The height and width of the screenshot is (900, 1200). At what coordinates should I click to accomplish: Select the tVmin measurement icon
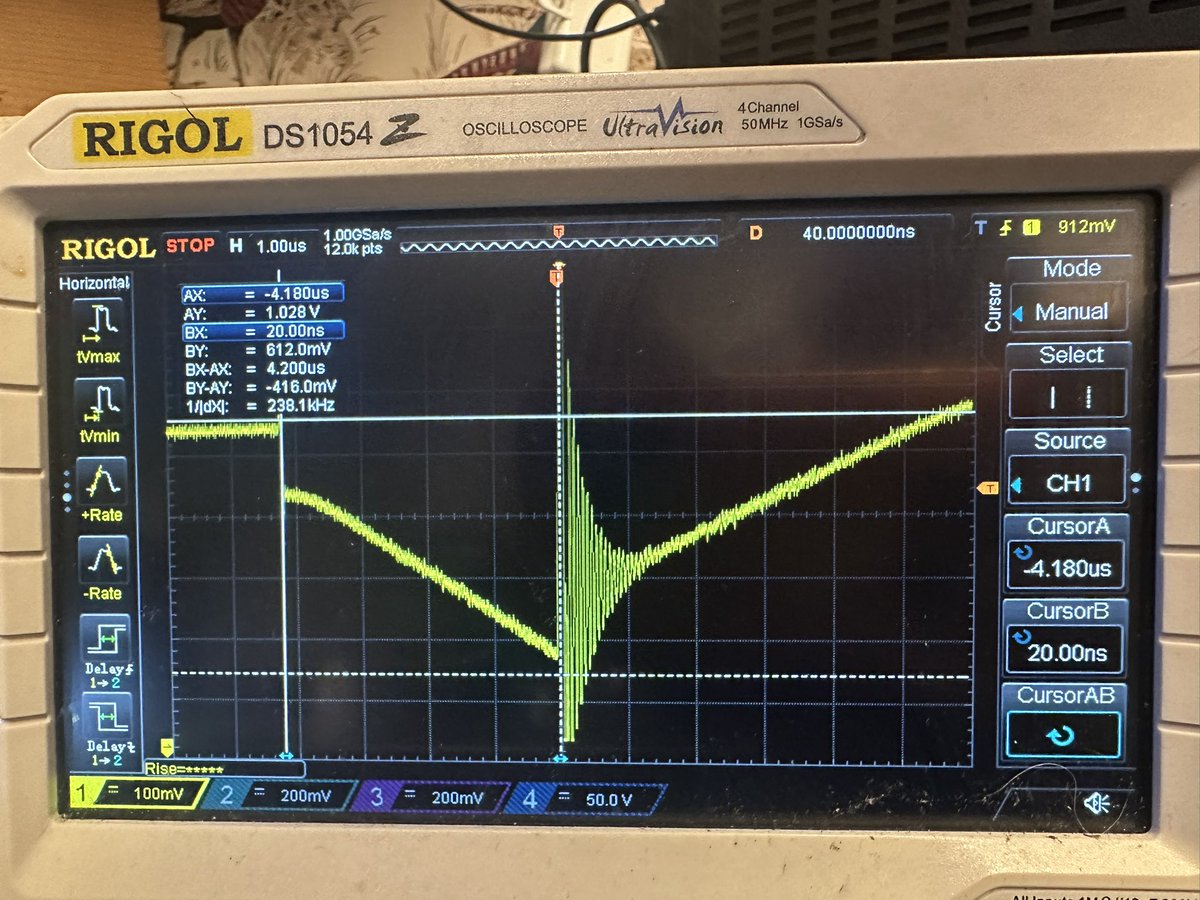[x=100, y=413]
